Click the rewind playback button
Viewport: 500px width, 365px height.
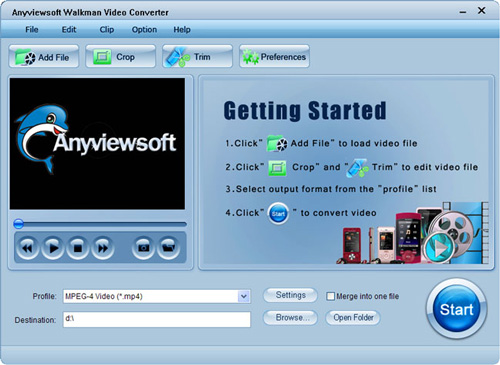coord(28,248)
